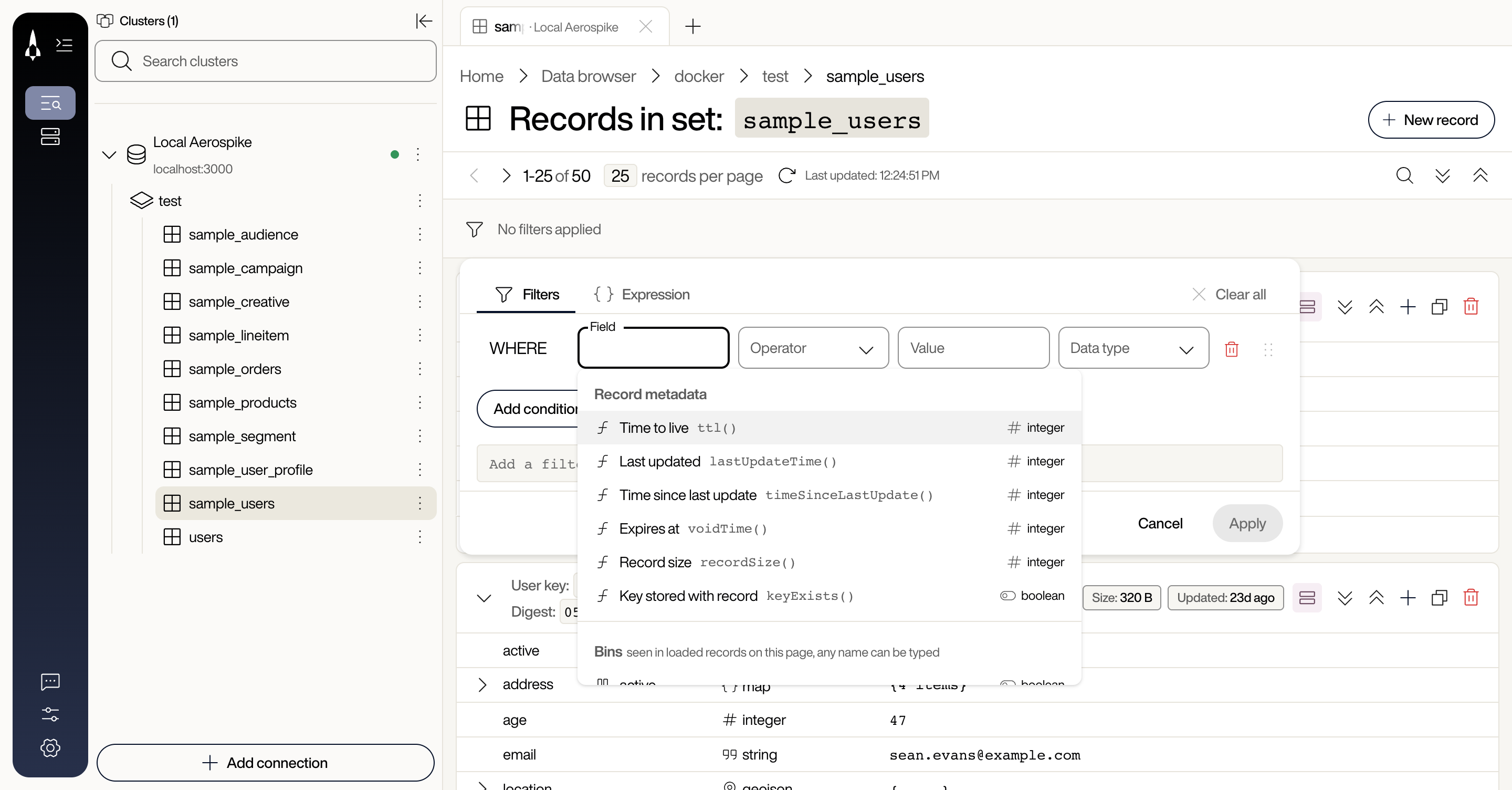Click the Add connection button
This screenshot has height=790, width=1512.
[265, 762]
